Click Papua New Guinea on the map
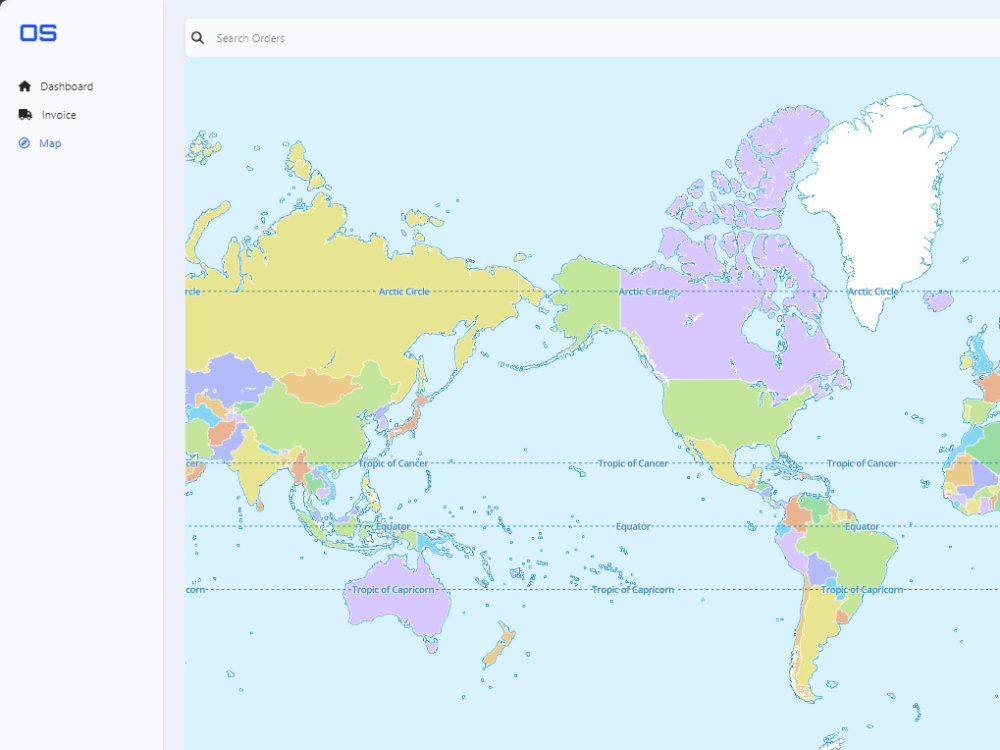1000x750 pixels. (x=430, y=544)
